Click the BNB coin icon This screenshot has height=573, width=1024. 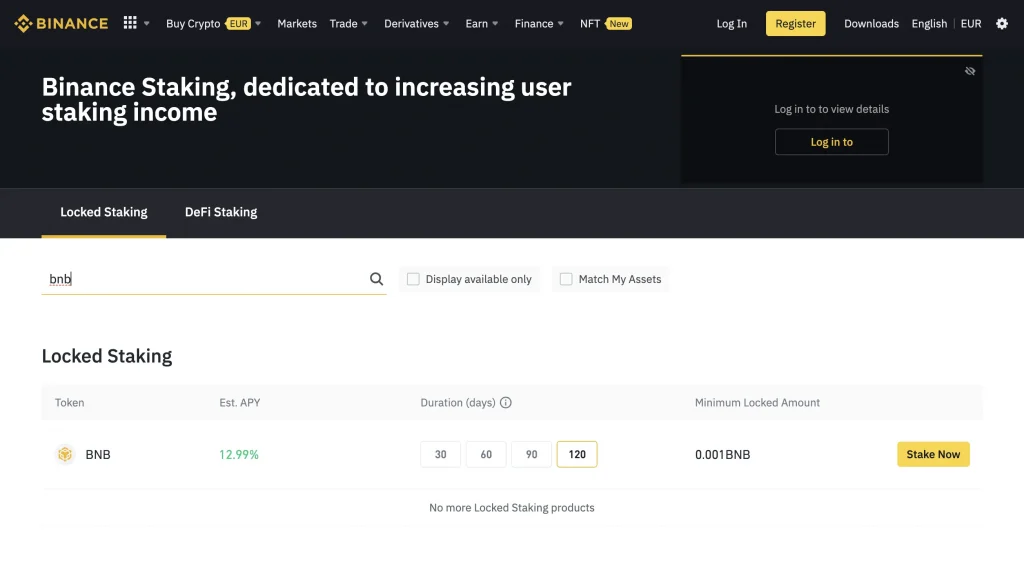pyautogui.click(x=65, y=455)
